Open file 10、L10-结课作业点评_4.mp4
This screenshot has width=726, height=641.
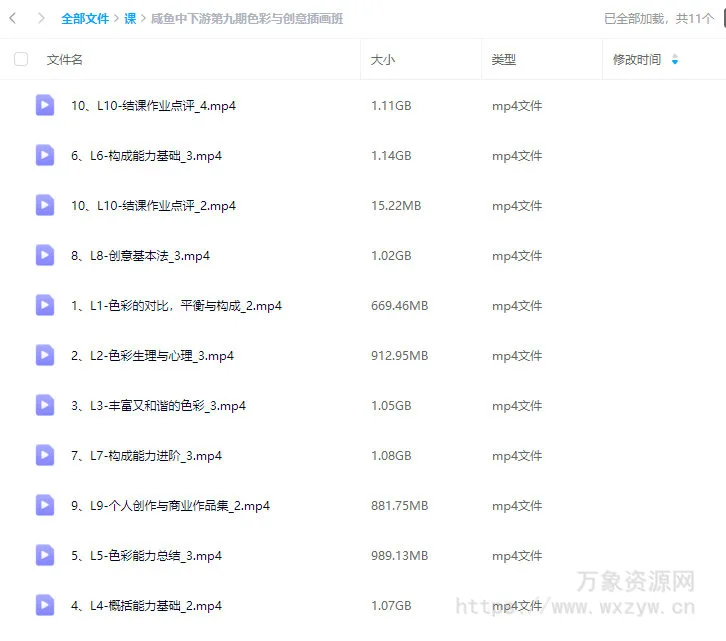click(x=153, y=105)
